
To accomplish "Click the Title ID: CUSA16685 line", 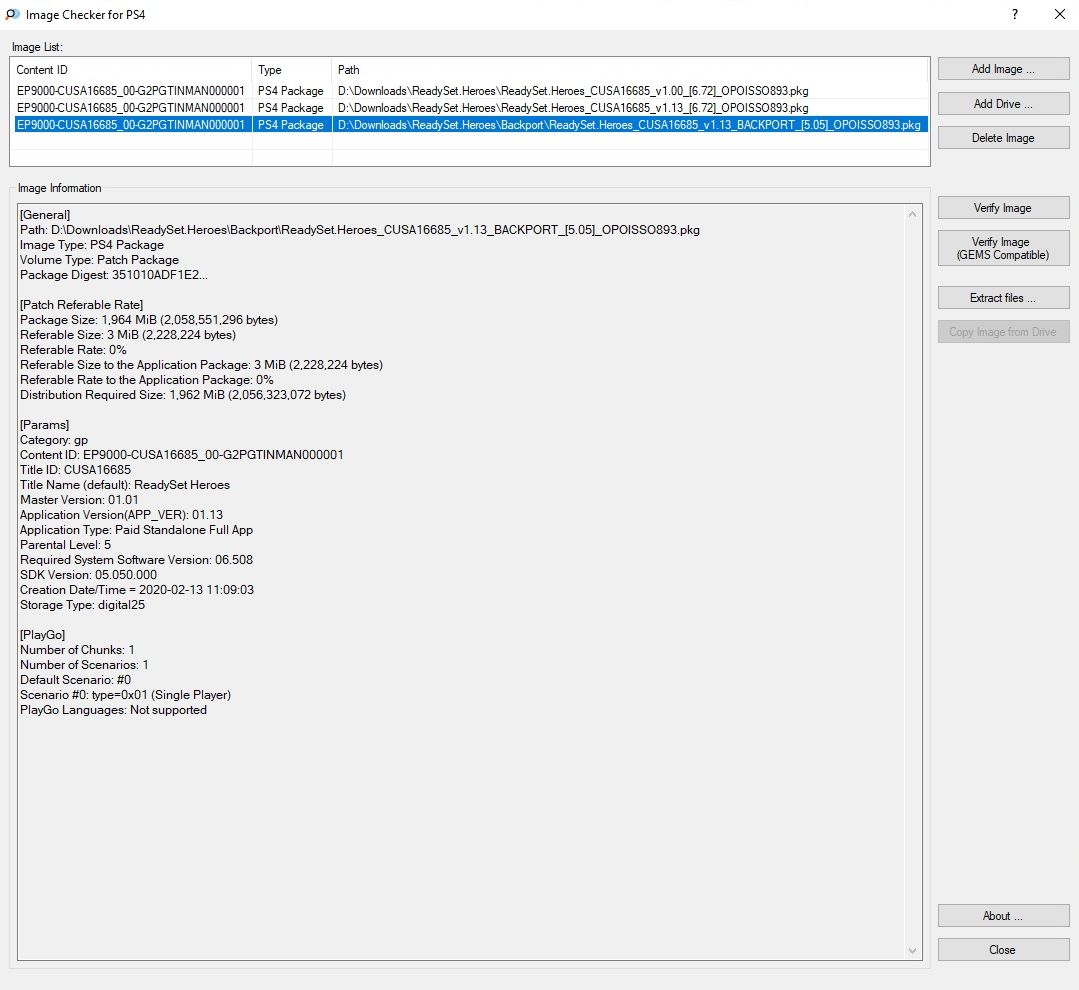I will pos(75,470).
